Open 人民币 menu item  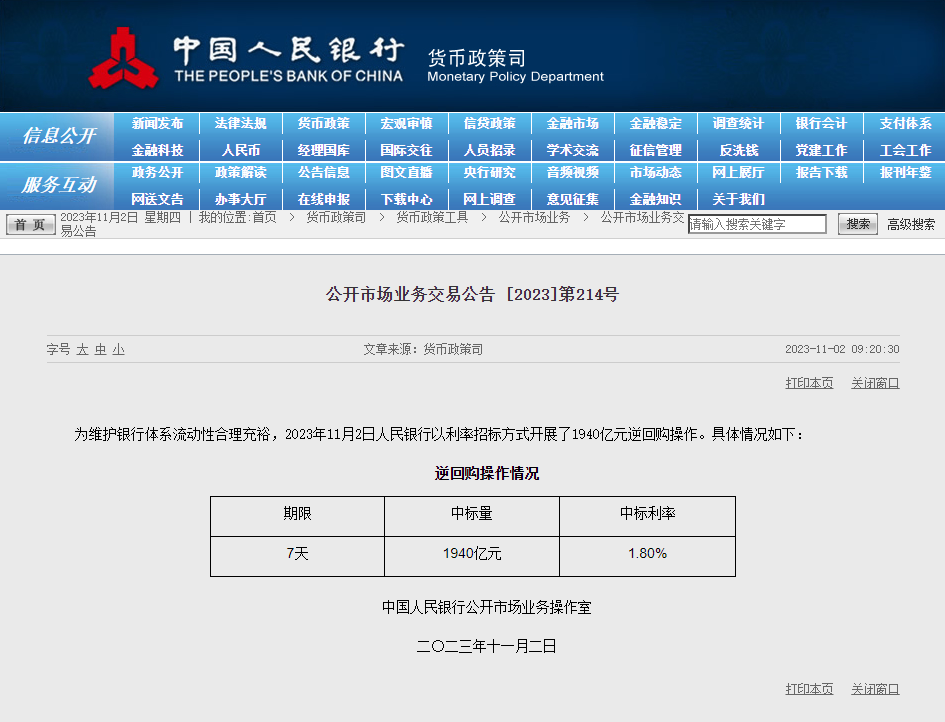click(x=240, y=150)
